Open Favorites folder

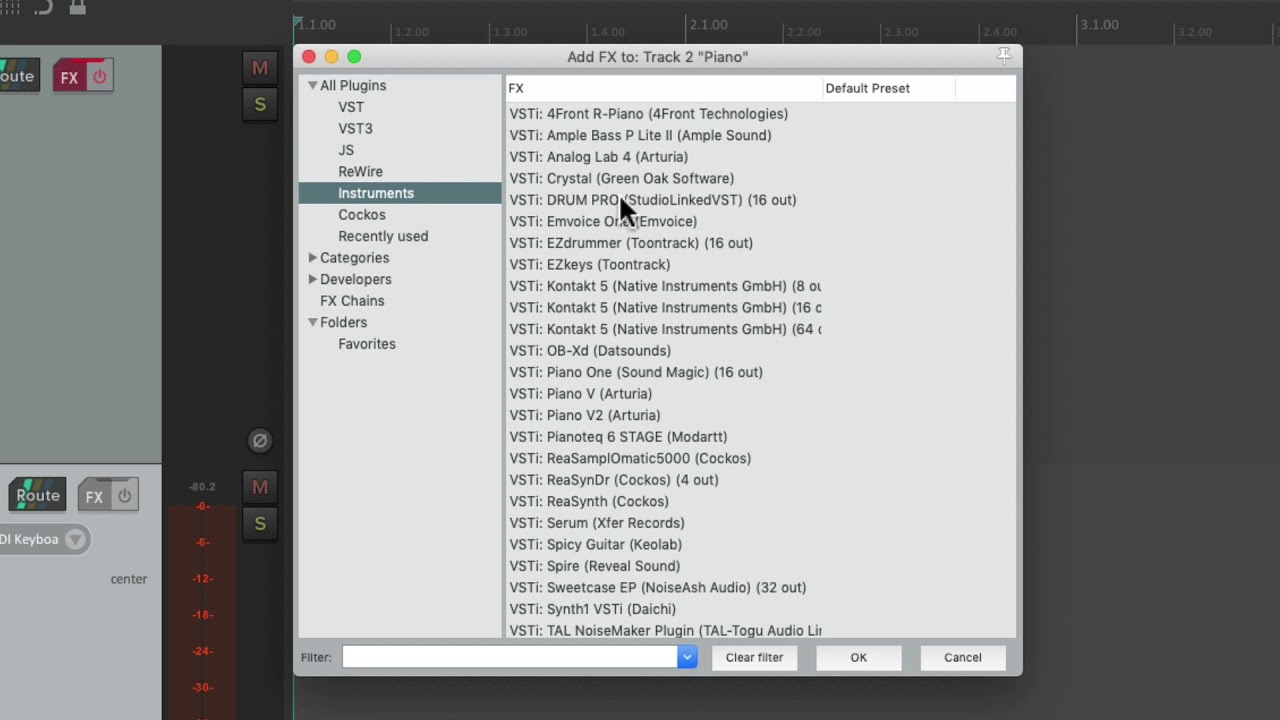pyautogui.click(x=367, y=344)
